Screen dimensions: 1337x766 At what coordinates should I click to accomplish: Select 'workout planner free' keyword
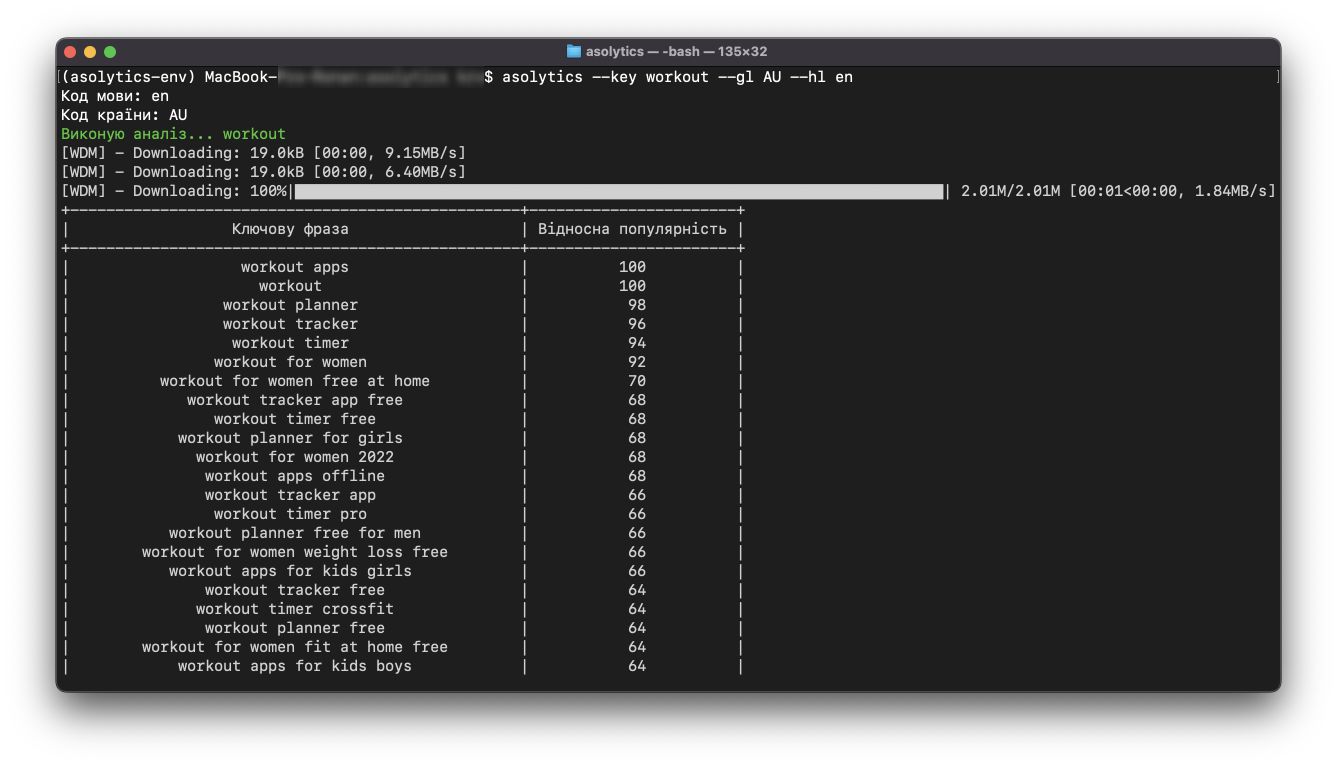(295, 628)
